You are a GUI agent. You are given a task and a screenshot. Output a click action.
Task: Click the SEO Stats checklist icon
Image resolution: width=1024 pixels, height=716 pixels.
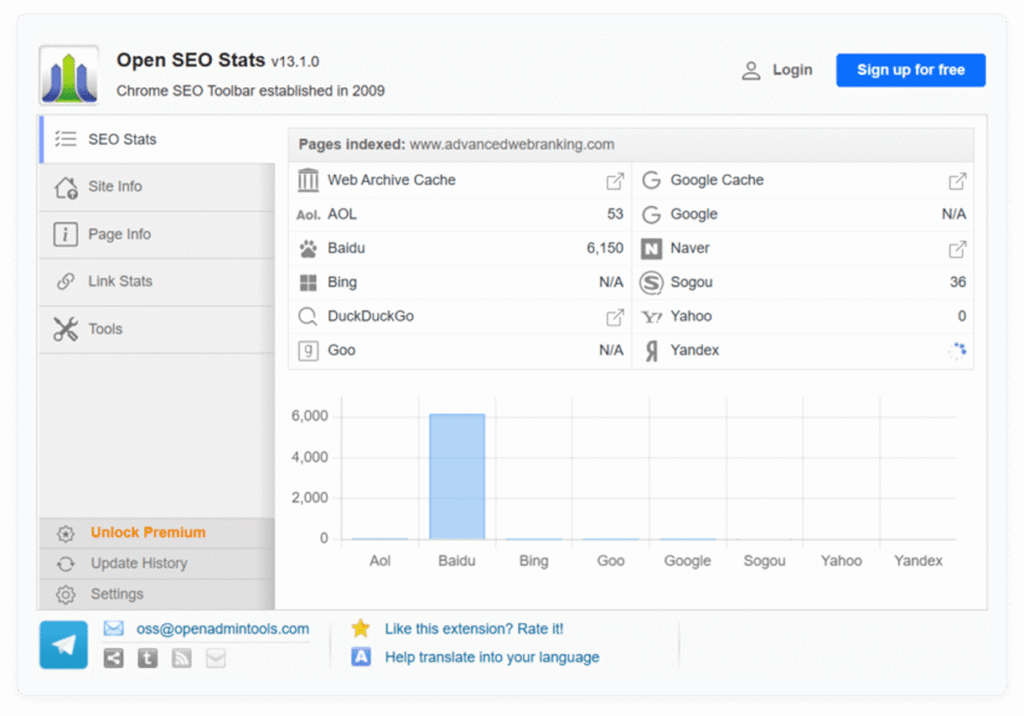(x=65, y=139)
